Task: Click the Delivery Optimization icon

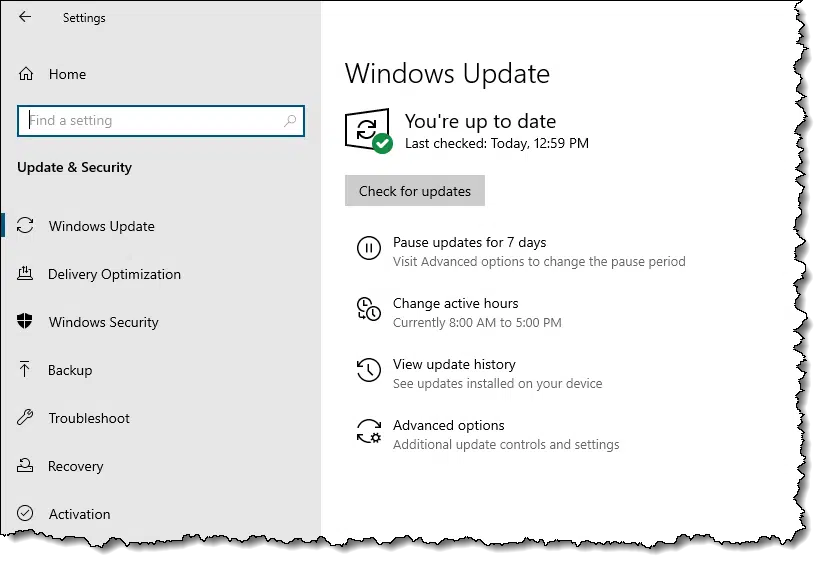Action: coord(25,273)
